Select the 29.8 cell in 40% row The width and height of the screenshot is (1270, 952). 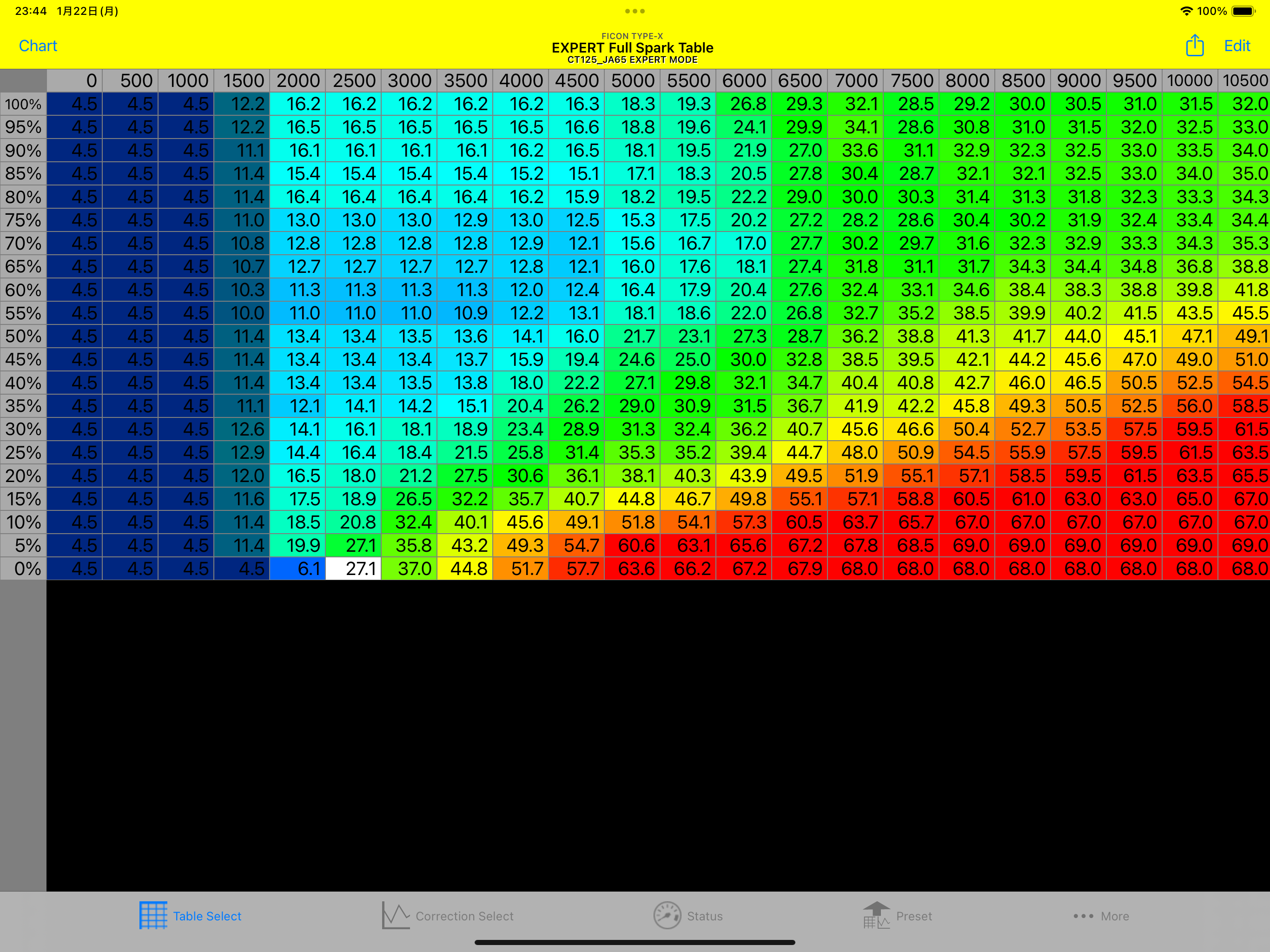pyautogui.click(x=688, y=383)
